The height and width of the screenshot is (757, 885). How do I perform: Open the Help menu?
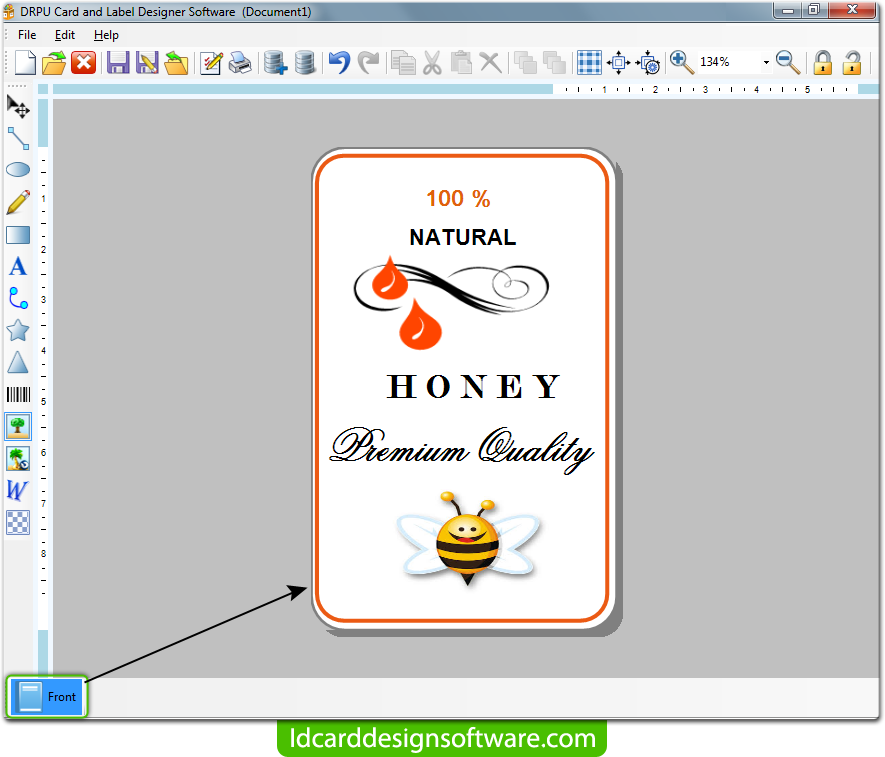click(x=106, y=34)
